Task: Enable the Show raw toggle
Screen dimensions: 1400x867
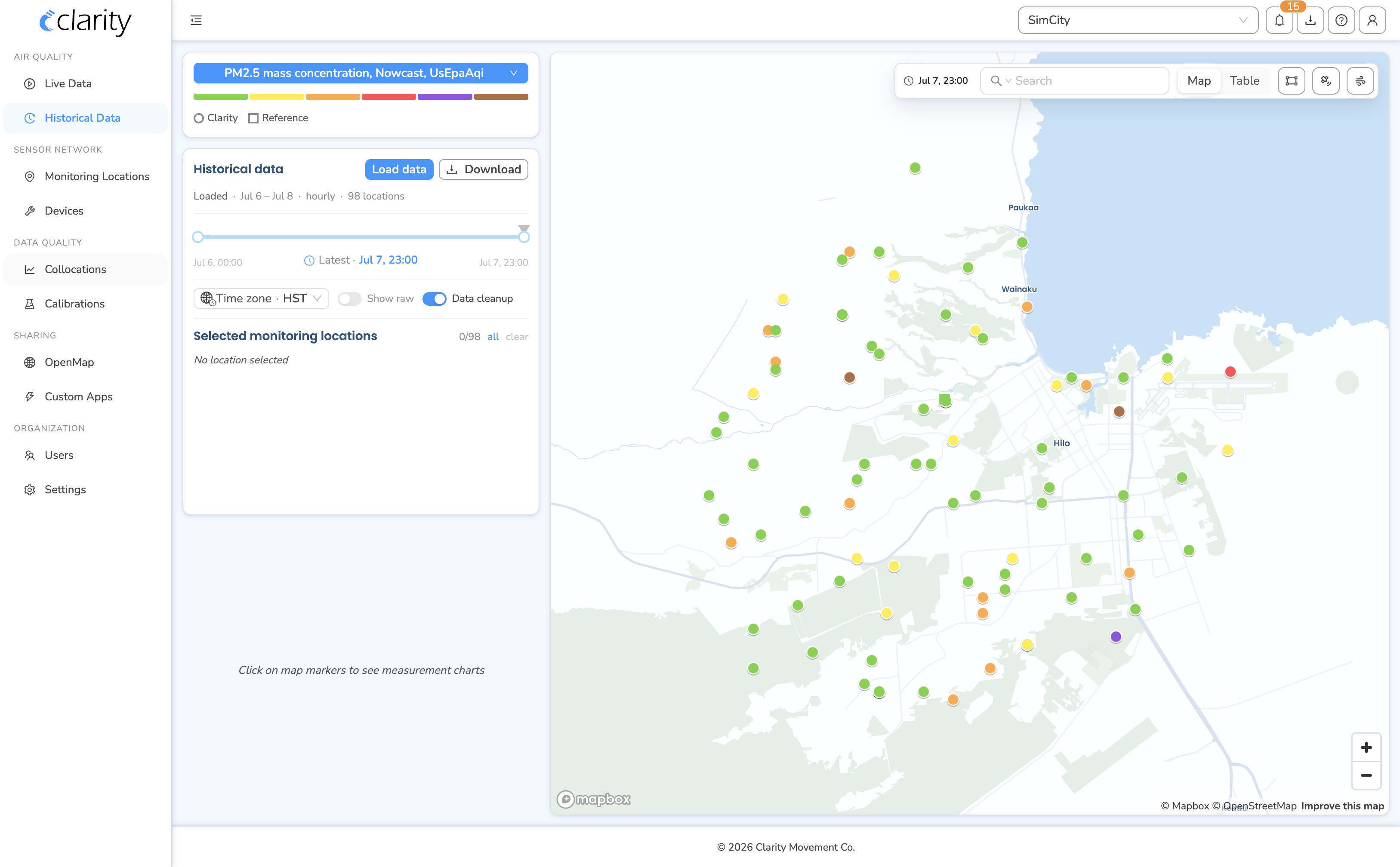Action: 349,299
